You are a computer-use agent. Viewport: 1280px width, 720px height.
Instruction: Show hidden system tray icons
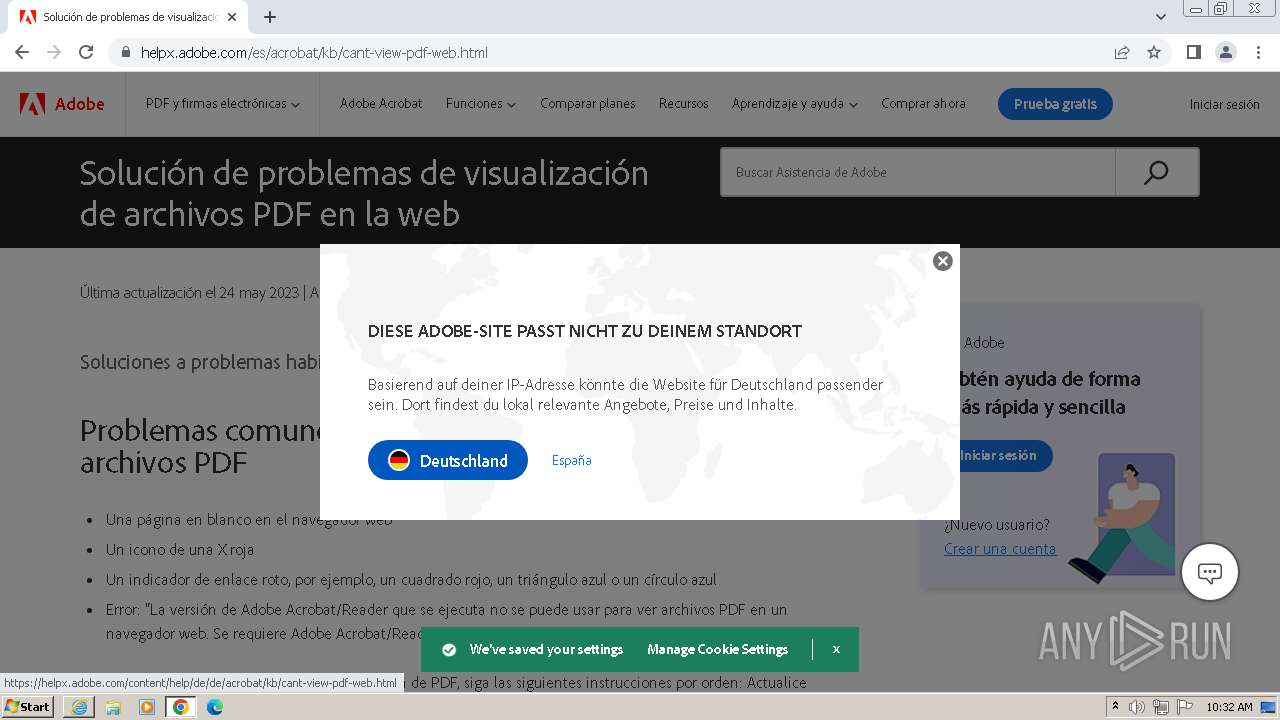pos(1115,707)
